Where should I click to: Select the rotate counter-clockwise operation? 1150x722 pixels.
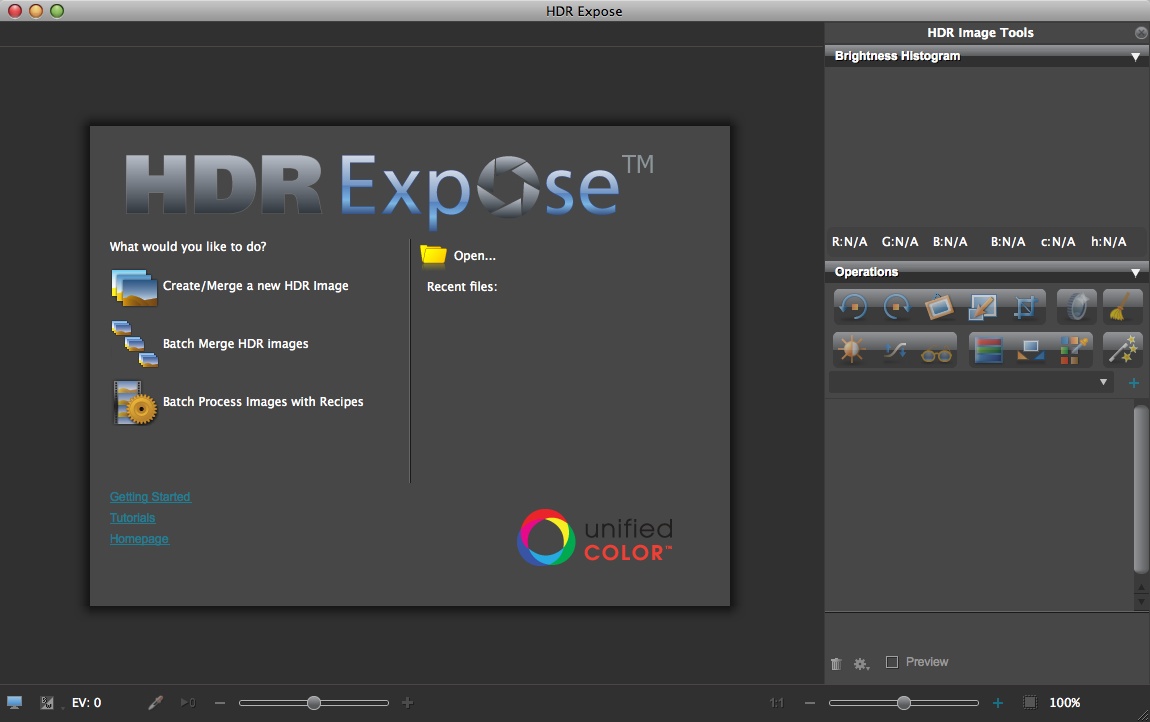click(853, 307)
